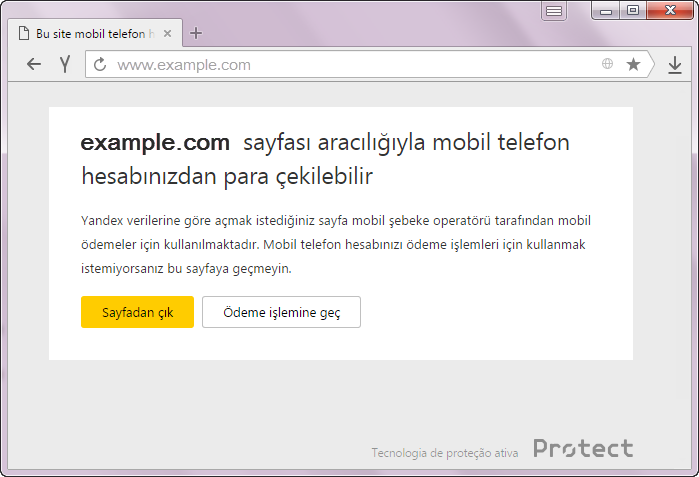Click the globe translate icon in address bar
Image resolution: width=699 pixels, height=477 pixels.
(x=607, y=64)
